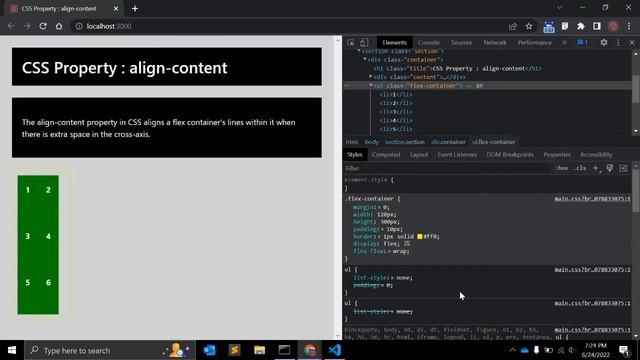This screenshot has height=360, width=640.
Task: Open the Extensions puzzle icon
Action: pyautogui.click(x=581, y=26)
